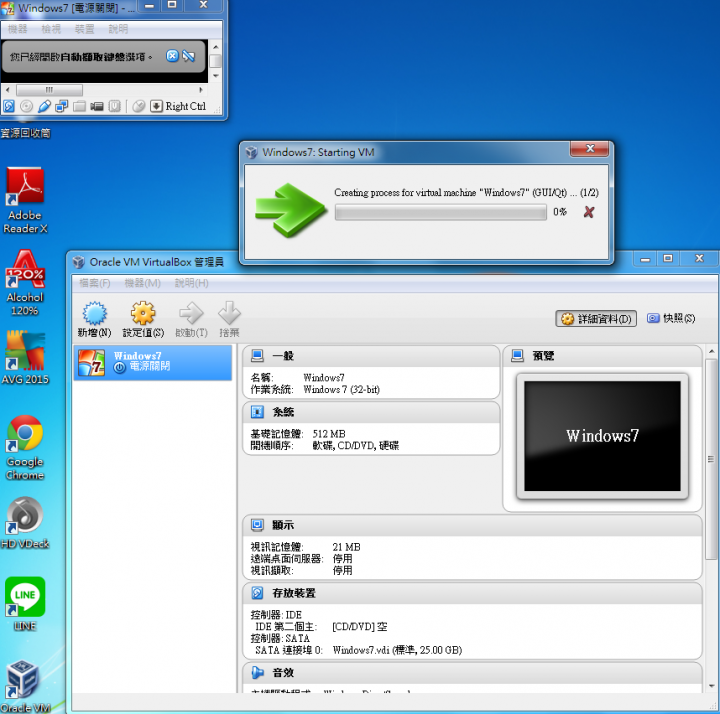Click 存放裝置 Storage section header title
The image size is (720, 714).
coord(294,593)
